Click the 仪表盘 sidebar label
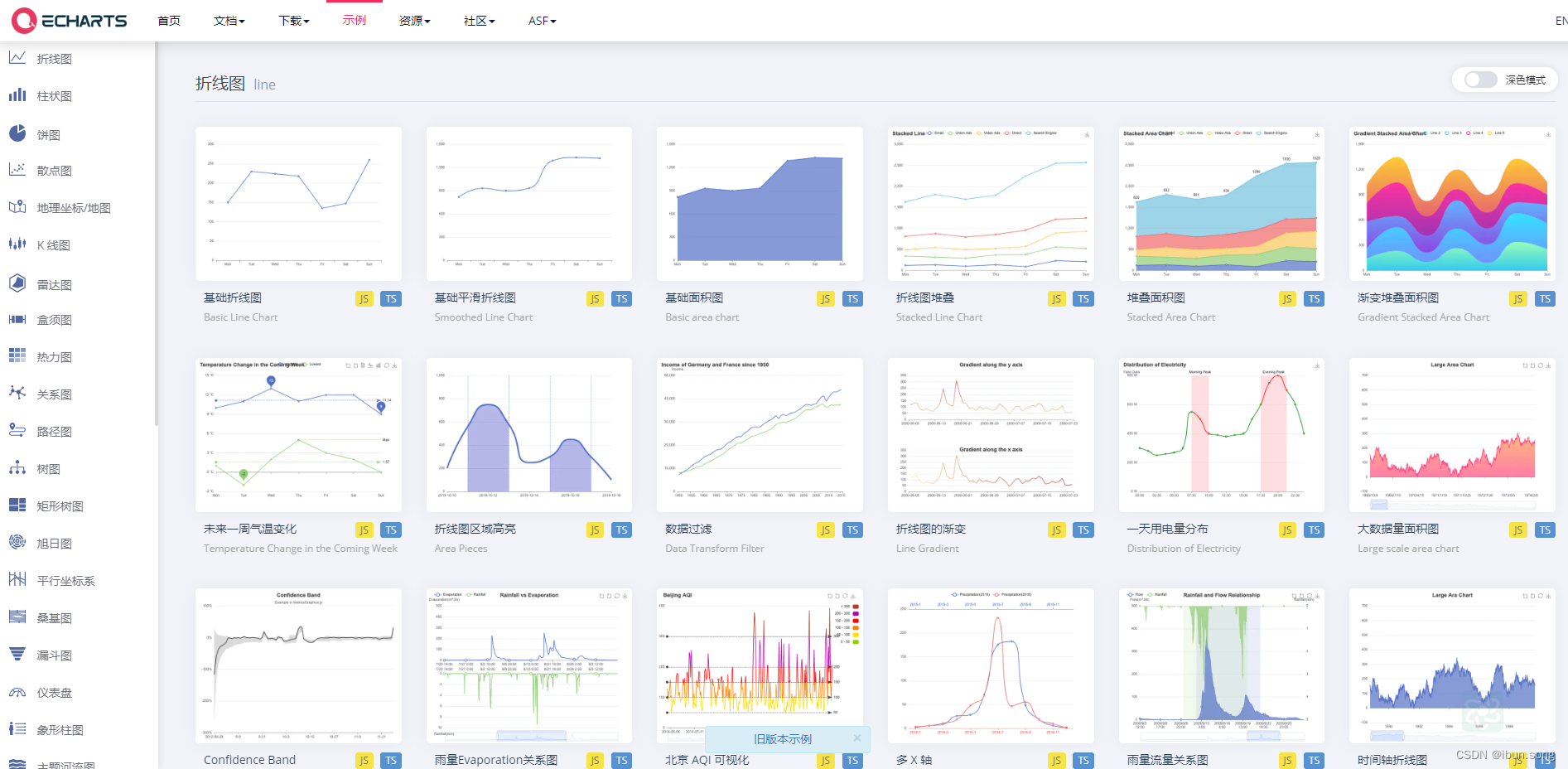The height and width of the screenshot is (769, 1568). (x=55, y=693)
